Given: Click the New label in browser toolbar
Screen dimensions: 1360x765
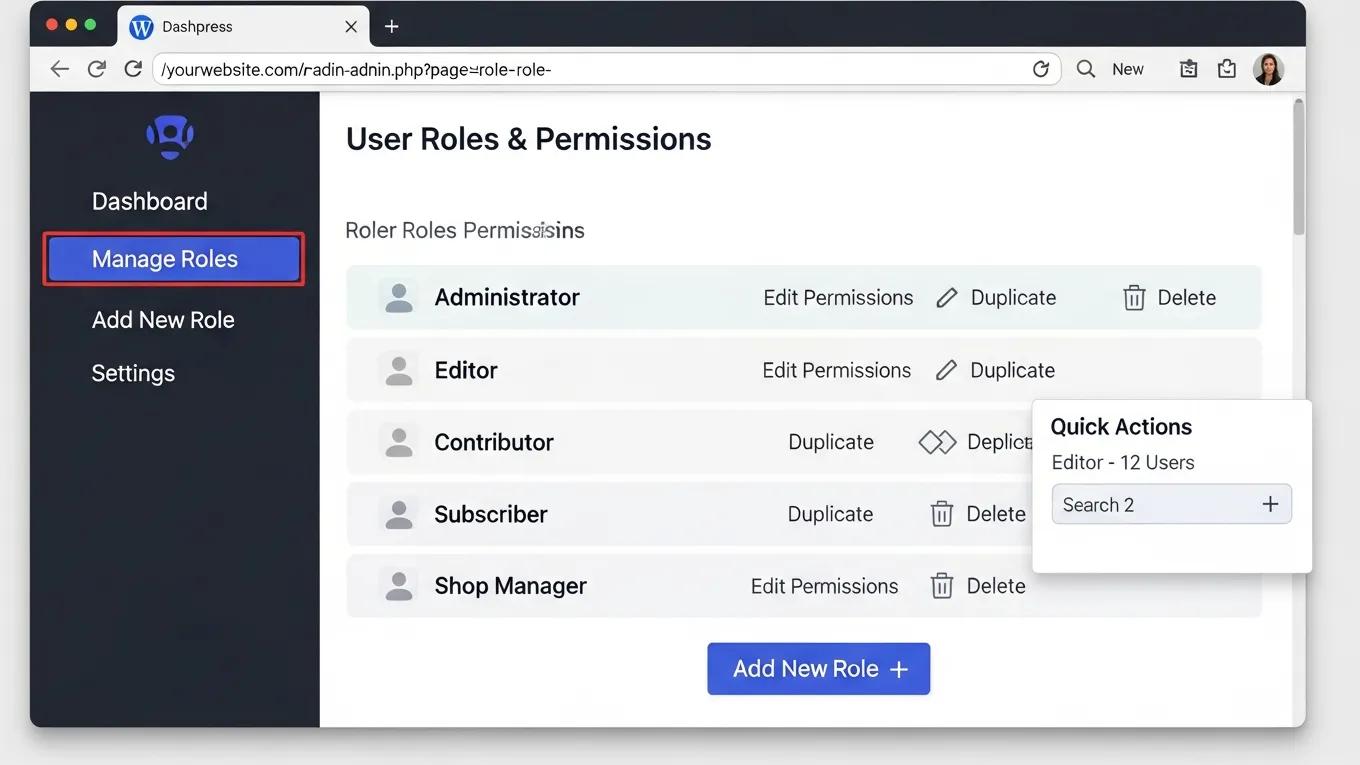Looking at the screenshot, I should (x=1128, y=69).
